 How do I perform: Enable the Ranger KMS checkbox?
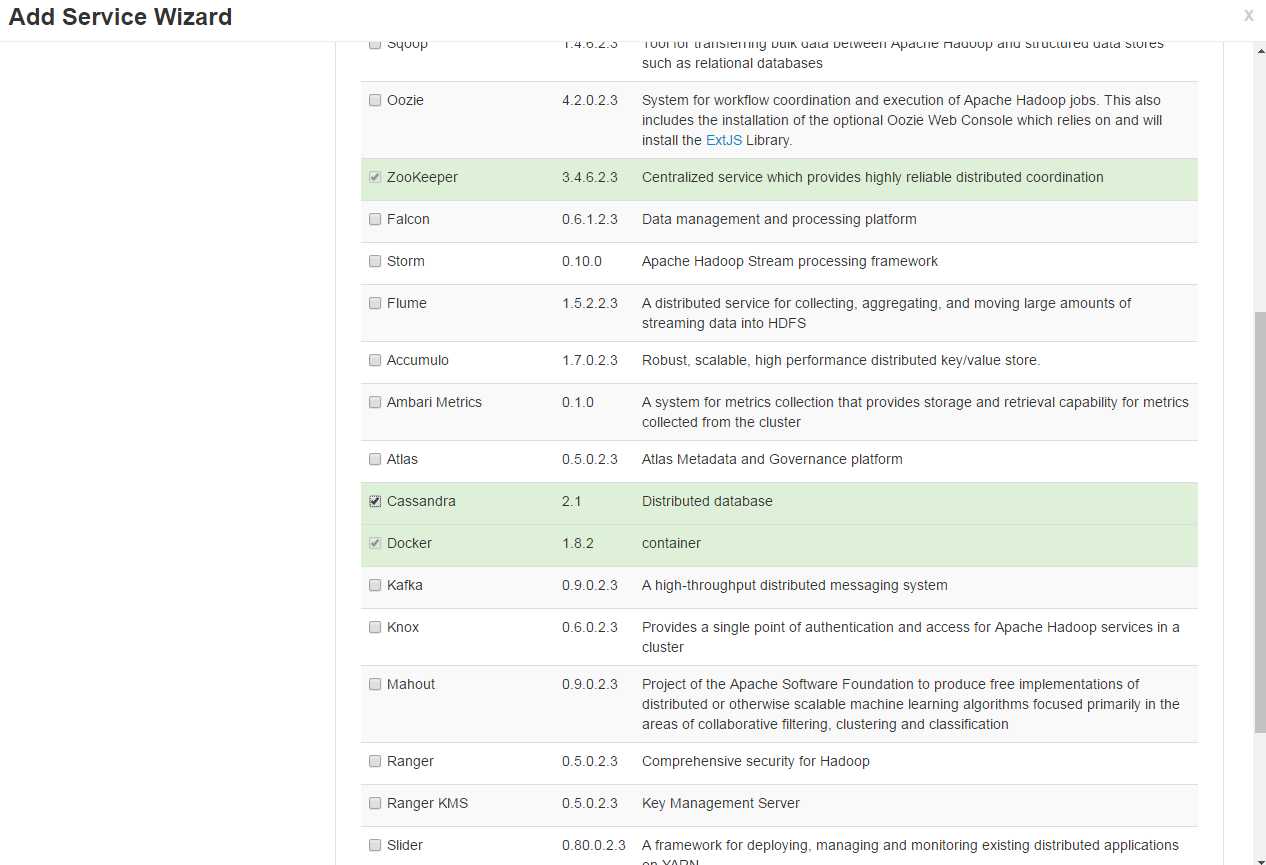[375, 803]
